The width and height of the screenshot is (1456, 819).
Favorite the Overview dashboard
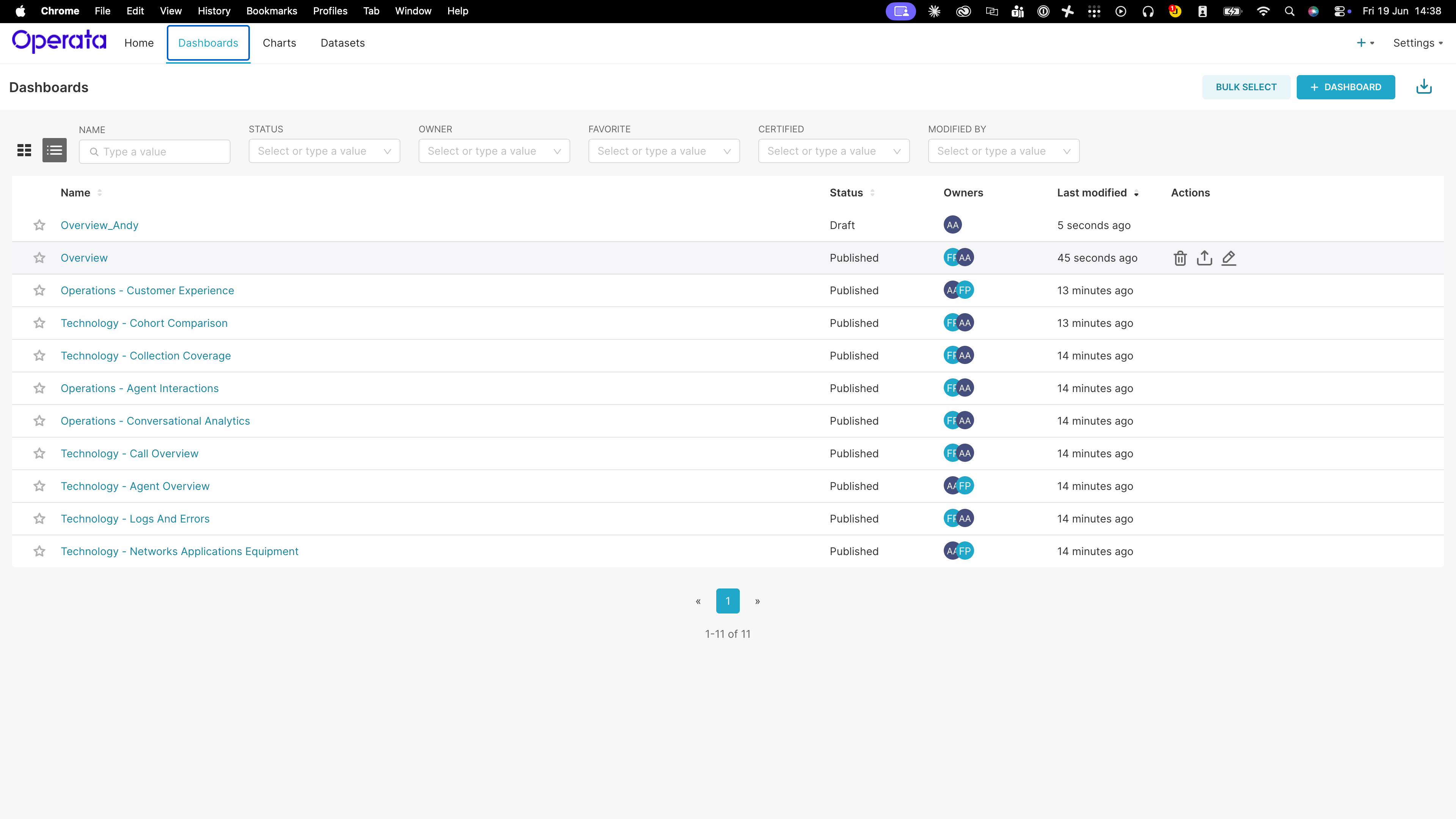(39, 258)
